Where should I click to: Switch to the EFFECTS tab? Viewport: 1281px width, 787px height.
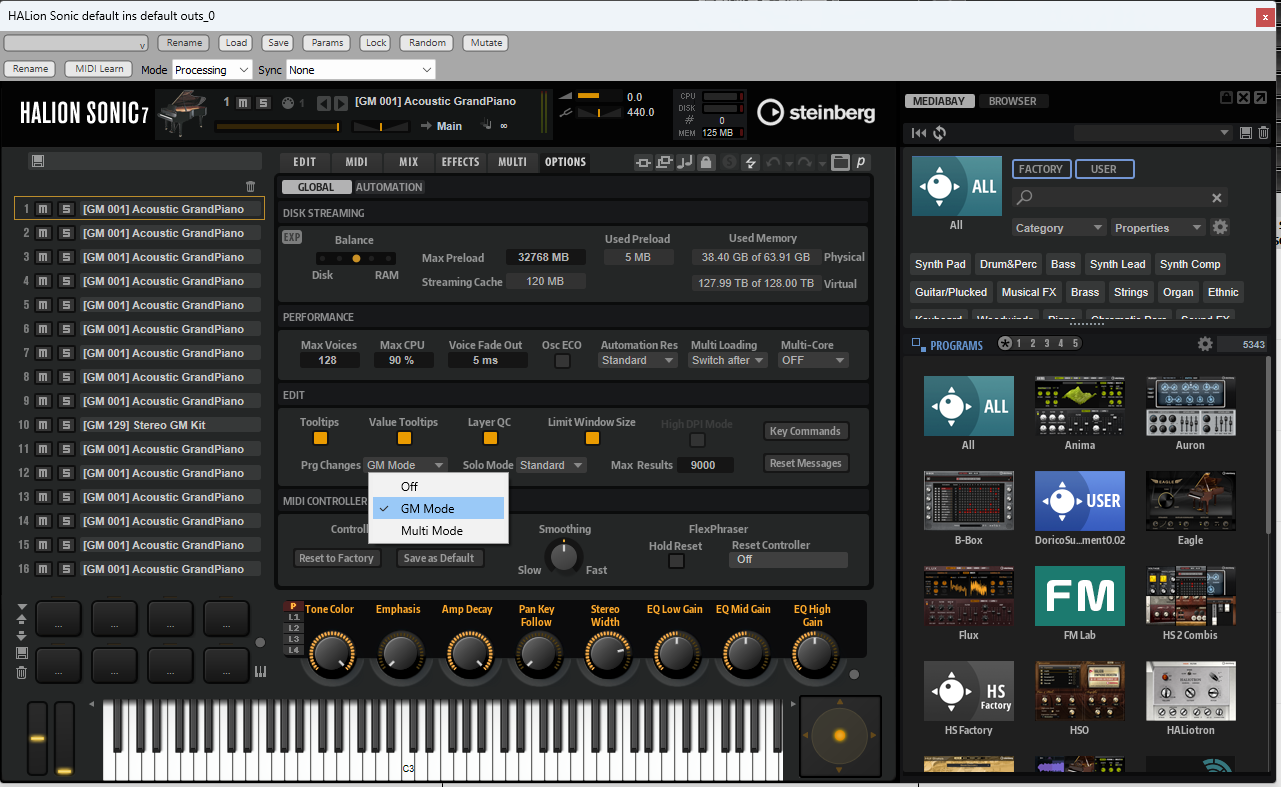[x=460, y=162]
